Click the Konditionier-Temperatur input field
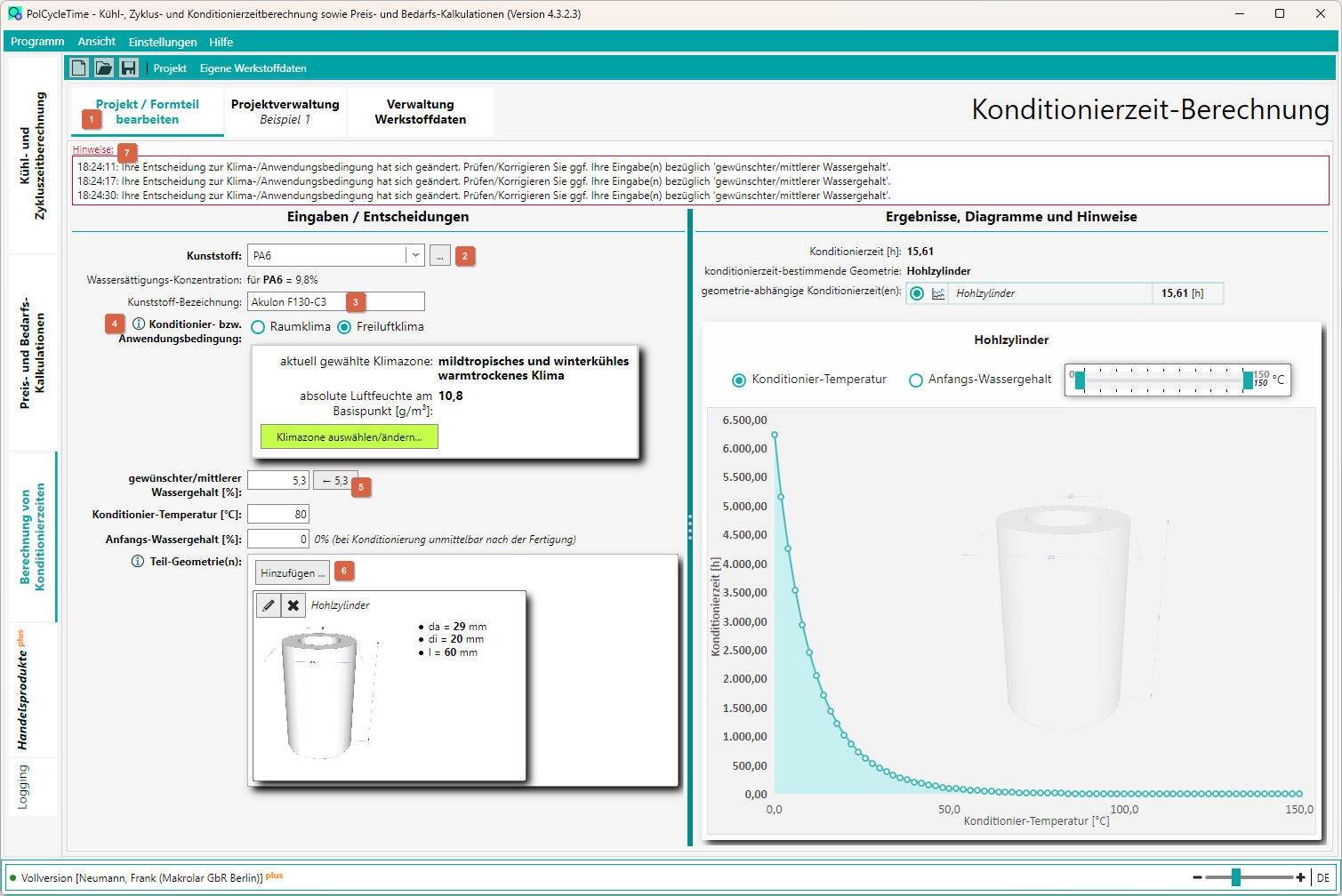The image size is (1342, 896). [x=278, y=514]
